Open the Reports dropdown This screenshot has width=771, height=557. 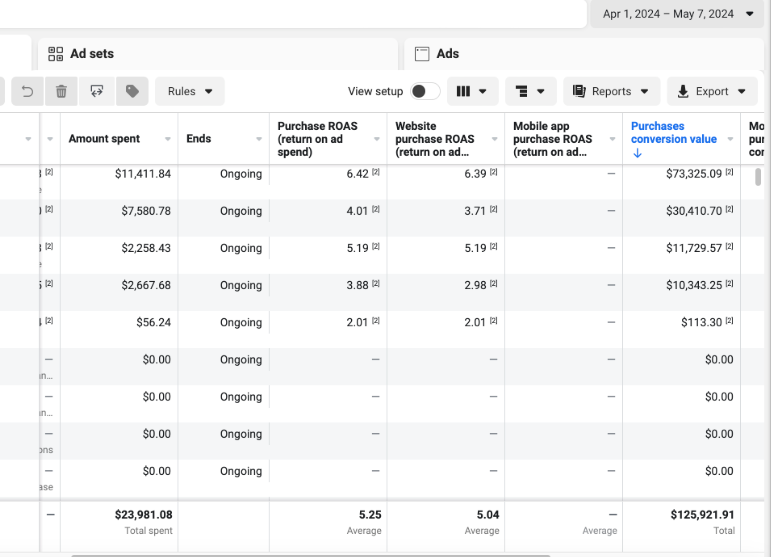pyautogui.click(x=611, y=91)
